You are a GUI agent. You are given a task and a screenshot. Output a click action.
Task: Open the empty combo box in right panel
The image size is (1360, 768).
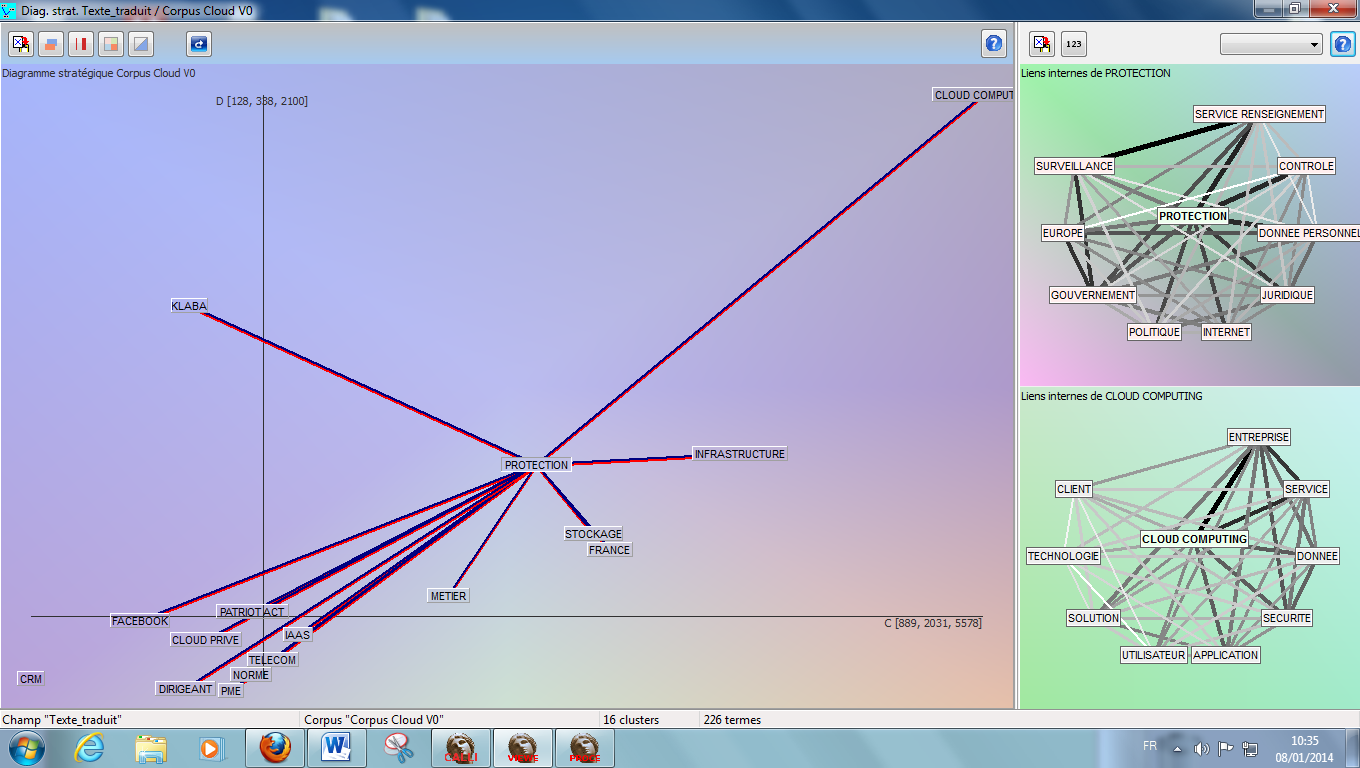(x=1271, y=45)
